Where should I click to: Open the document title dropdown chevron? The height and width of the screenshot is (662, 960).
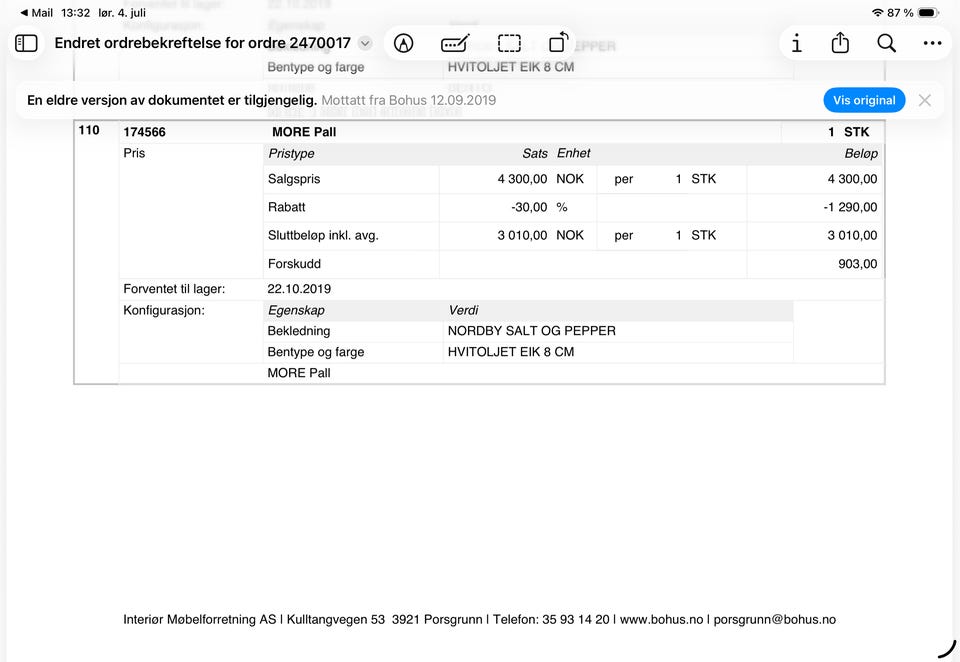click(x=365, y=43)
